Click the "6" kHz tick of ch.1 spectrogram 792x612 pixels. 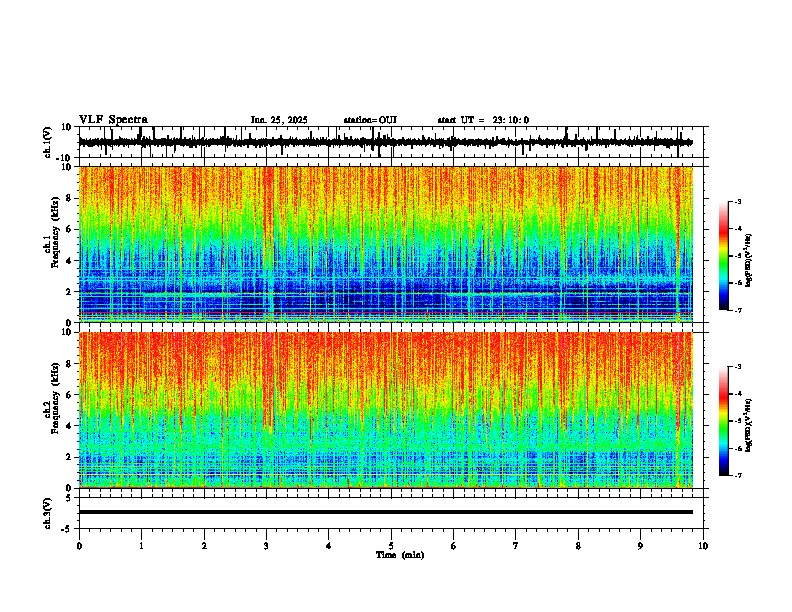70,229
